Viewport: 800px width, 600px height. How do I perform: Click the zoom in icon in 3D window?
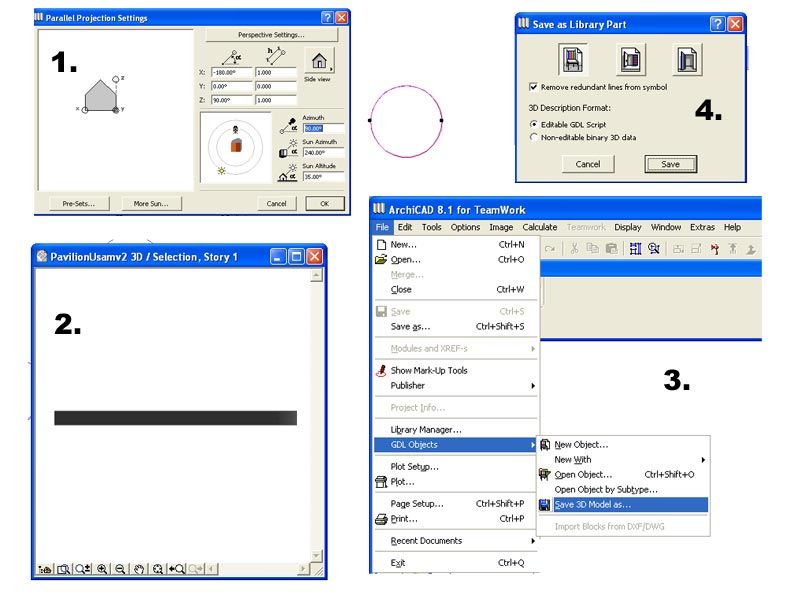pyautogui.click(x=102, y=569)
